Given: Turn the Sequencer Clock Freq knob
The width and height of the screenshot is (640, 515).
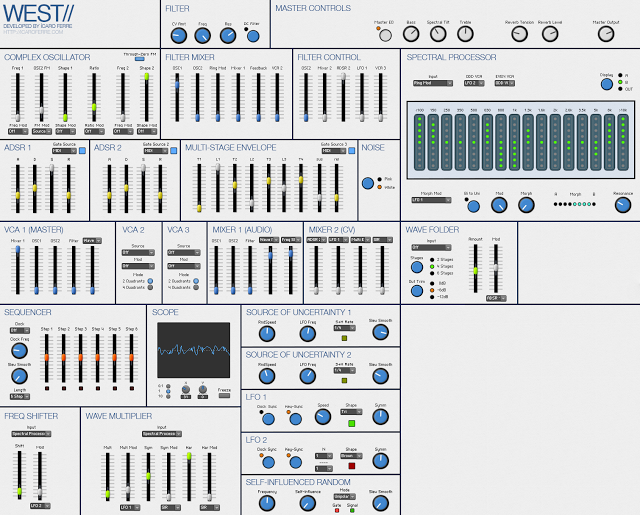Looking at the screenshot, I should pos(19,351).
